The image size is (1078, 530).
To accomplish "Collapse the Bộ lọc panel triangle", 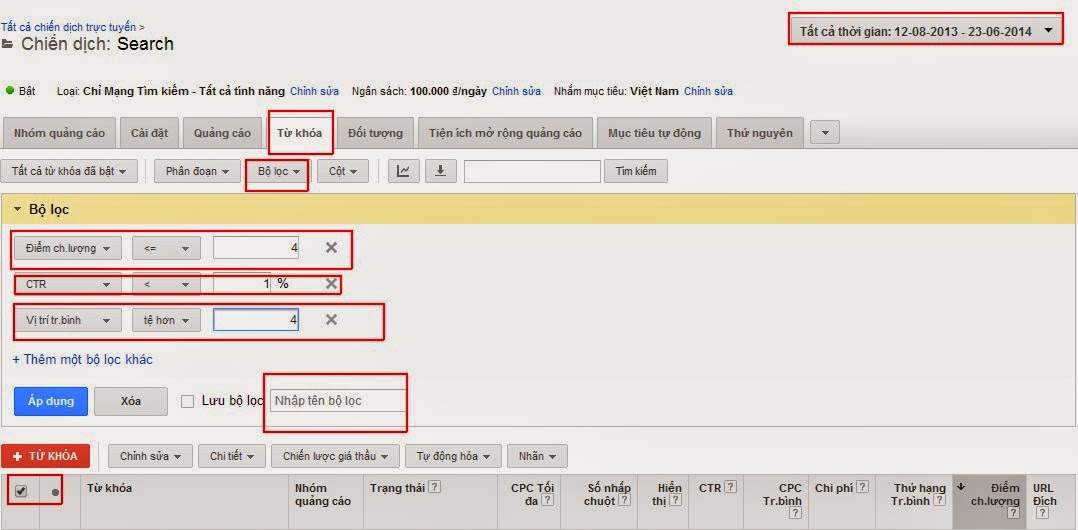I will (18, 210).
